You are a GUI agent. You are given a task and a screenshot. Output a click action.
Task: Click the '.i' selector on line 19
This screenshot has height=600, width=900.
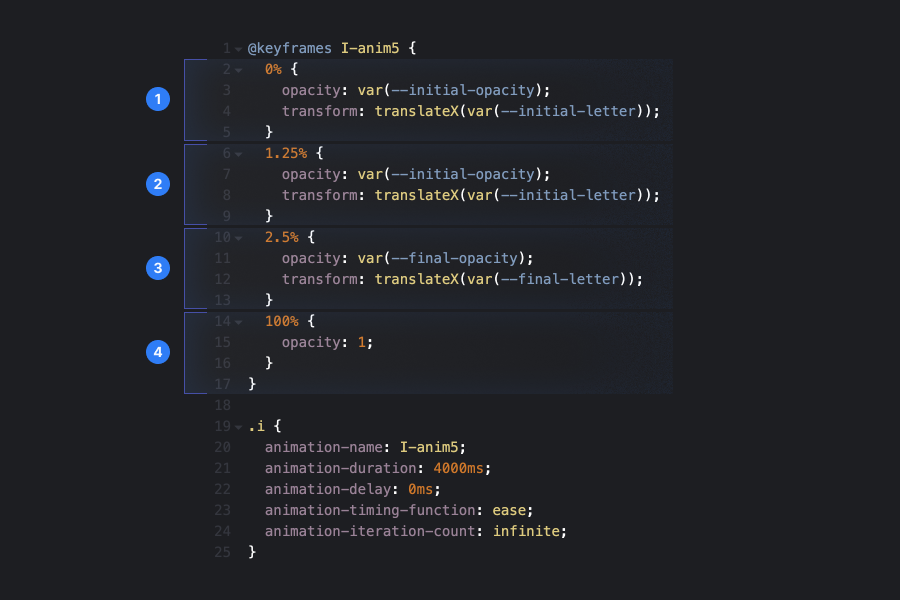[x=256, y=426]
